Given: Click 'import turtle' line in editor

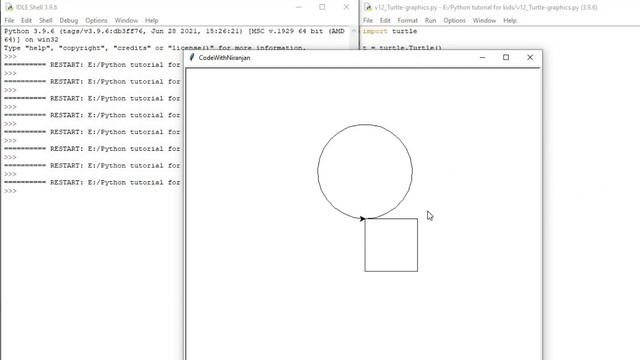Looking at the screenshot, I should (390, 31).
